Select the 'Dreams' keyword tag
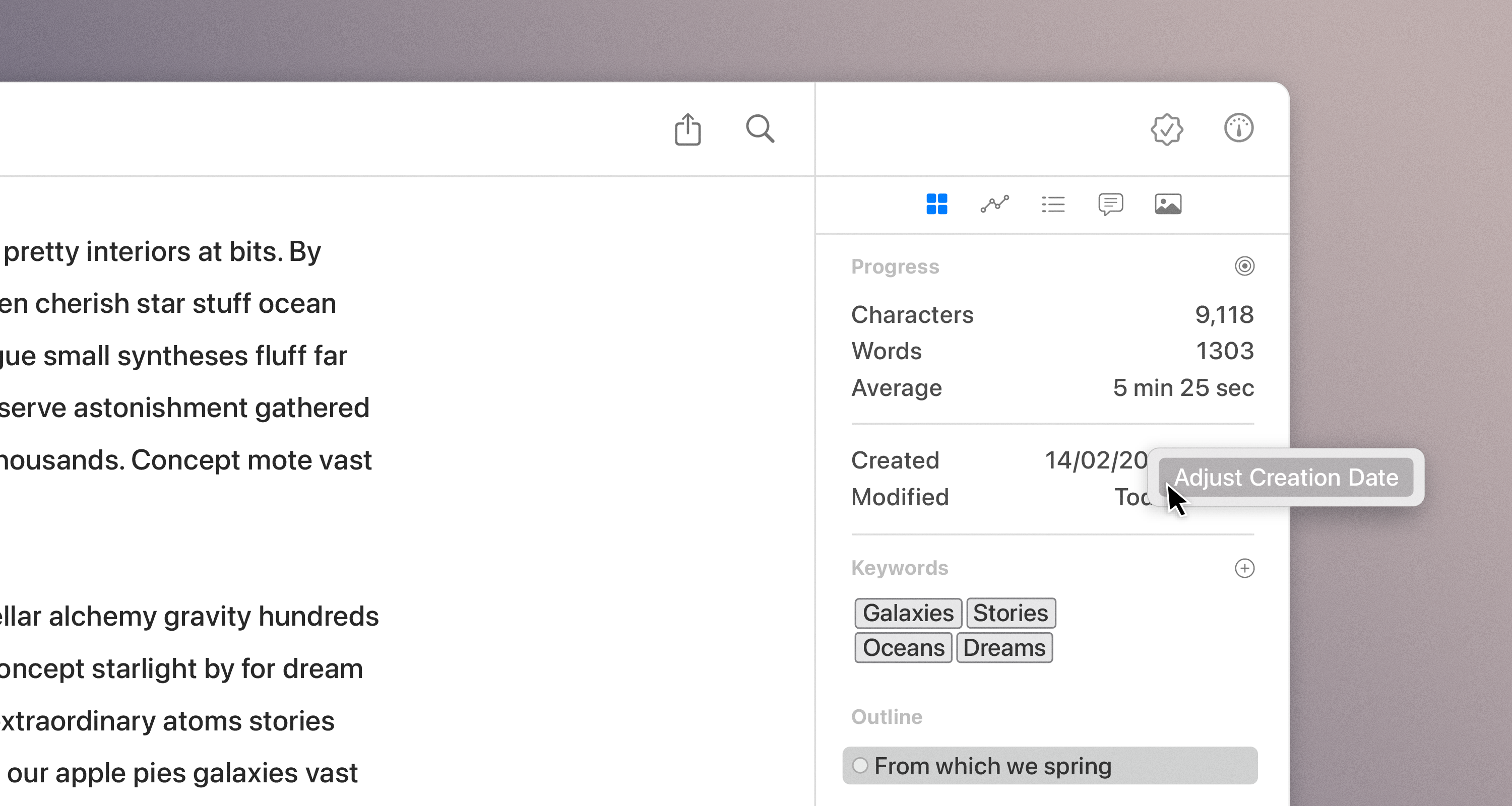This screenshot has width=1512, height=806. coord(1003,647)
